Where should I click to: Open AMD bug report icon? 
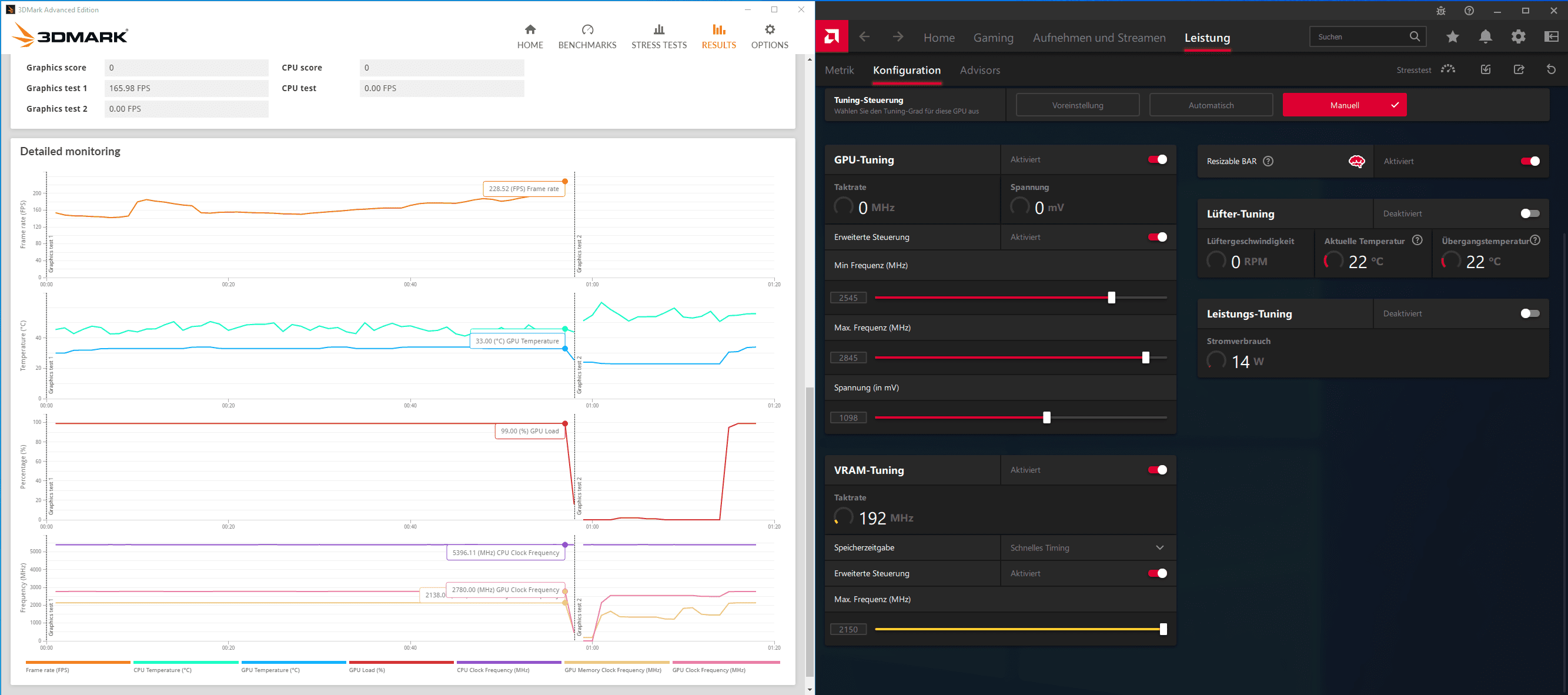click(1441, 11)
